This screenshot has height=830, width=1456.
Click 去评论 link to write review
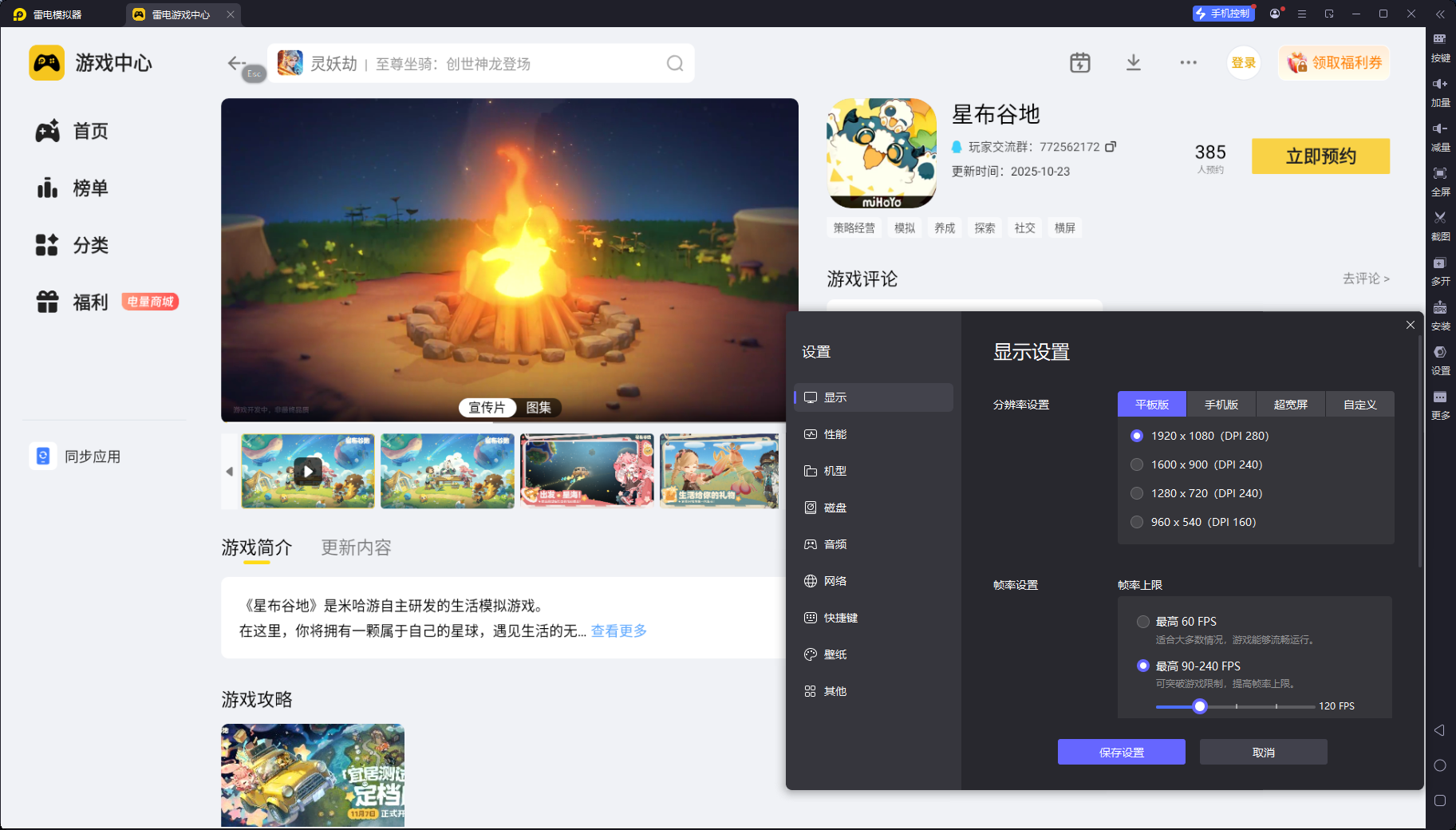click(x=1366, y=279)
